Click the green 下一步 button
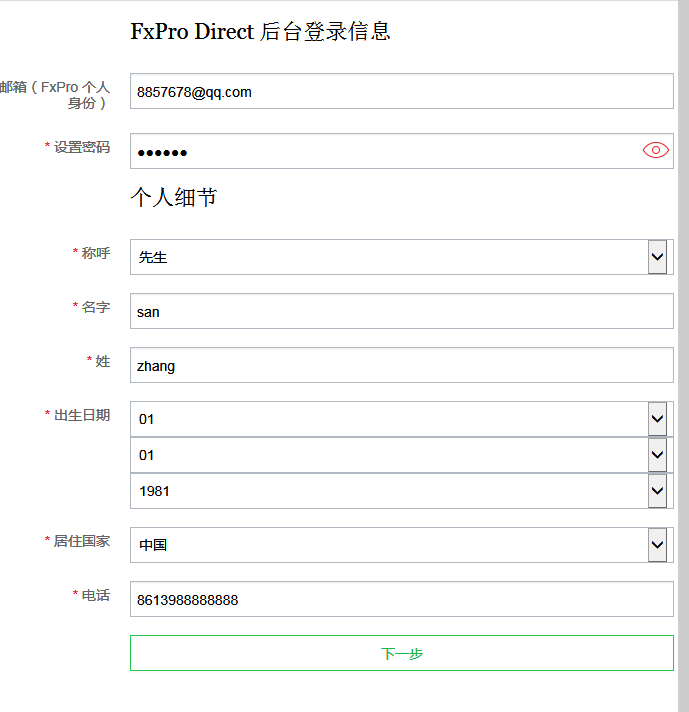Screen dimensions: 689x712 402,653
